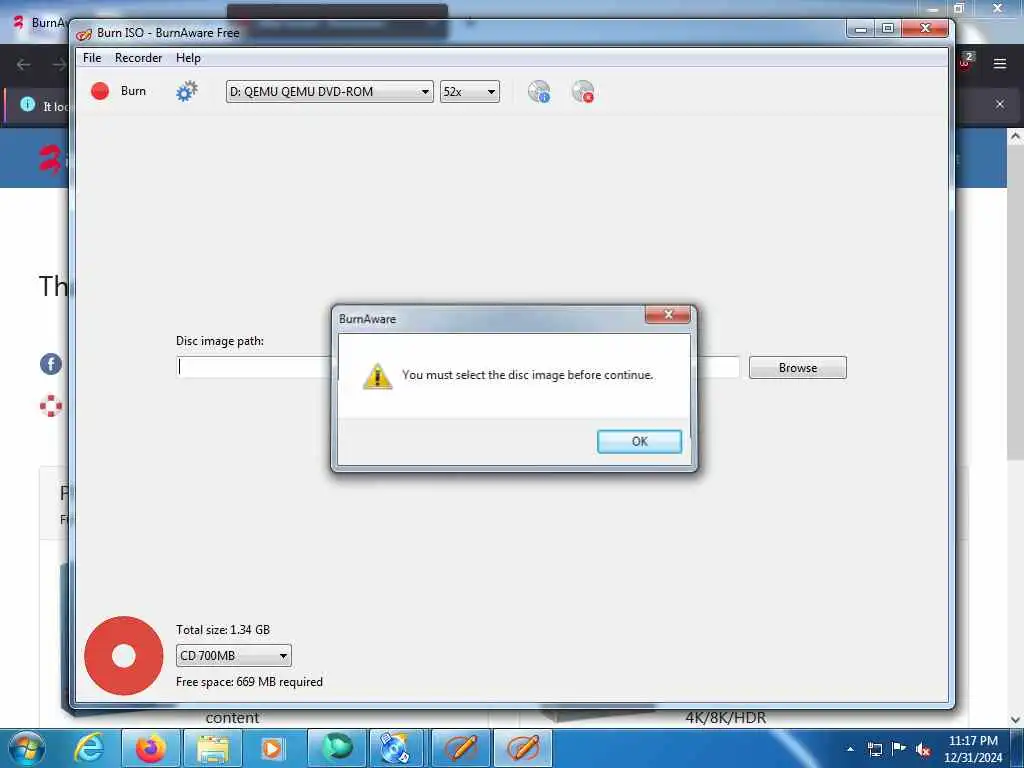The image size is (1024, 768).
Task: Click the Firefox forward arrow
Action: click(59, 64)
